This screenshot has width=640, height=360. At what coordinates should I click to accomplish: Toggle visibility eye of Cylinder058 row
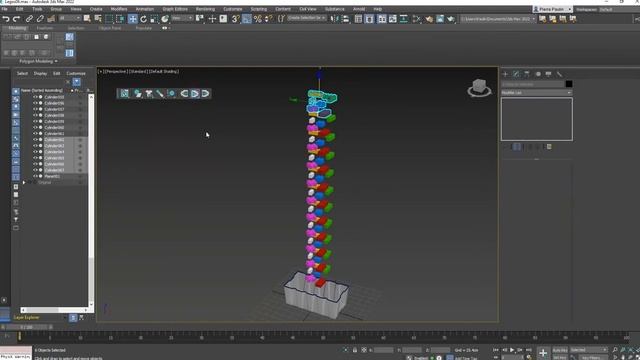[x=35, y=115]
